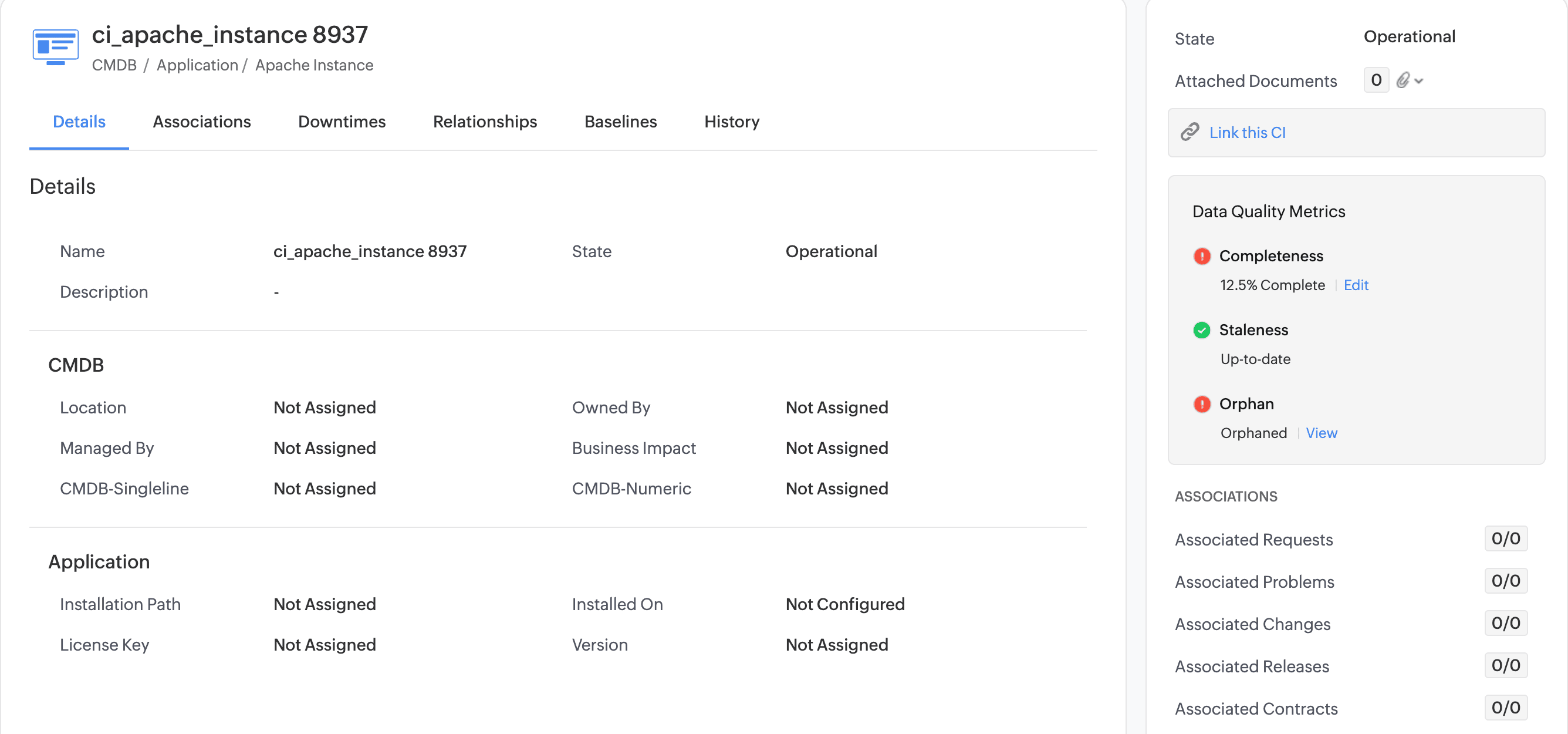Click the red Orphan alert icon
Screen dimensions: 1568x734
pyautogui.click(x=1202, y=404)
